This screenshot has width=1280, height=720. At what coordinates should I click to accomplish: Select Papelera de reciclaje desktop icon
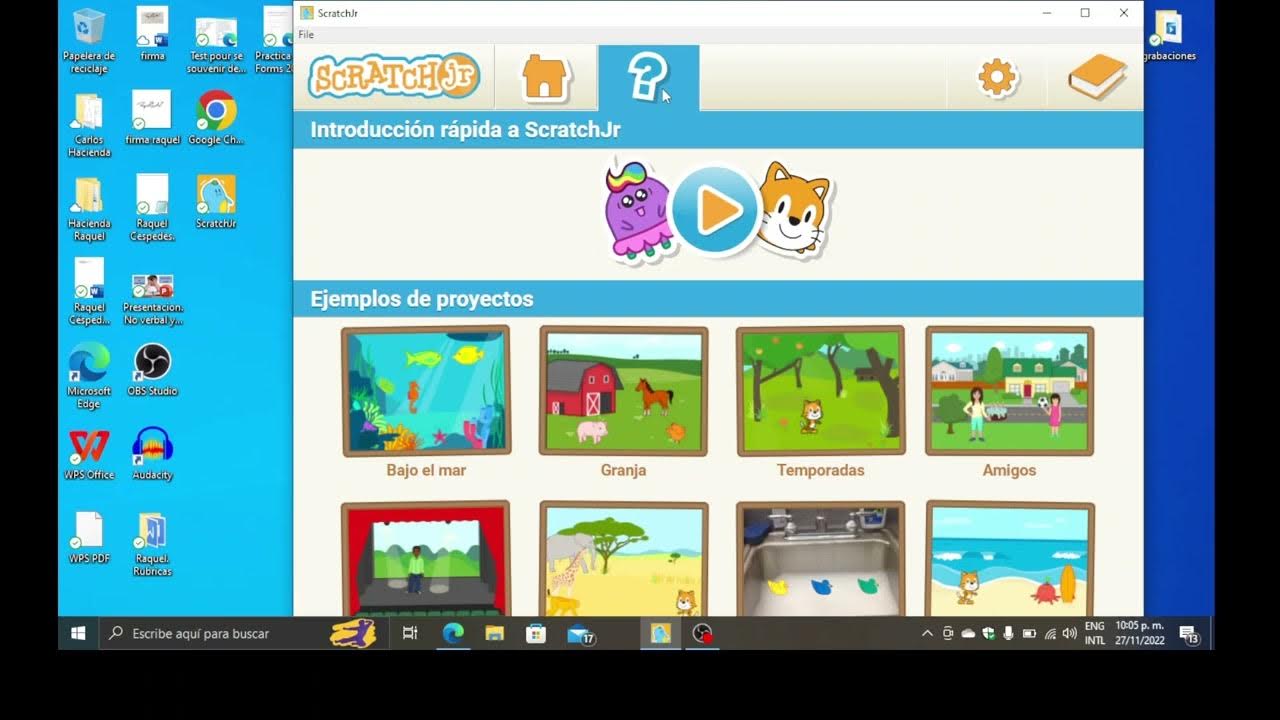click(x=89, y=41)
